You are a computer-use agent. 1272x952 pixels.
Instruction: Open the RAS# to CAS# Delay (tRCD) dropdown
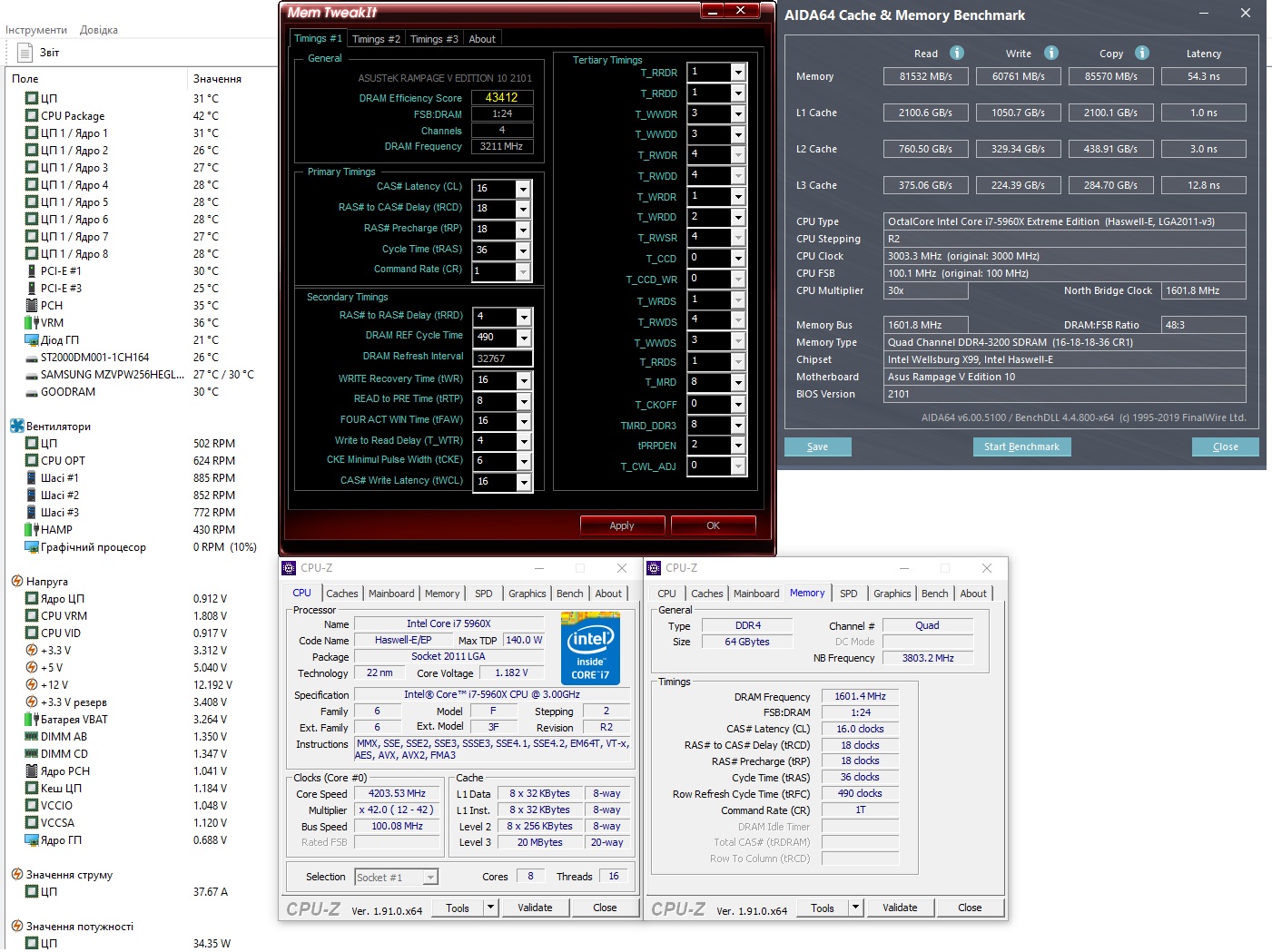[x=523, y=209]
